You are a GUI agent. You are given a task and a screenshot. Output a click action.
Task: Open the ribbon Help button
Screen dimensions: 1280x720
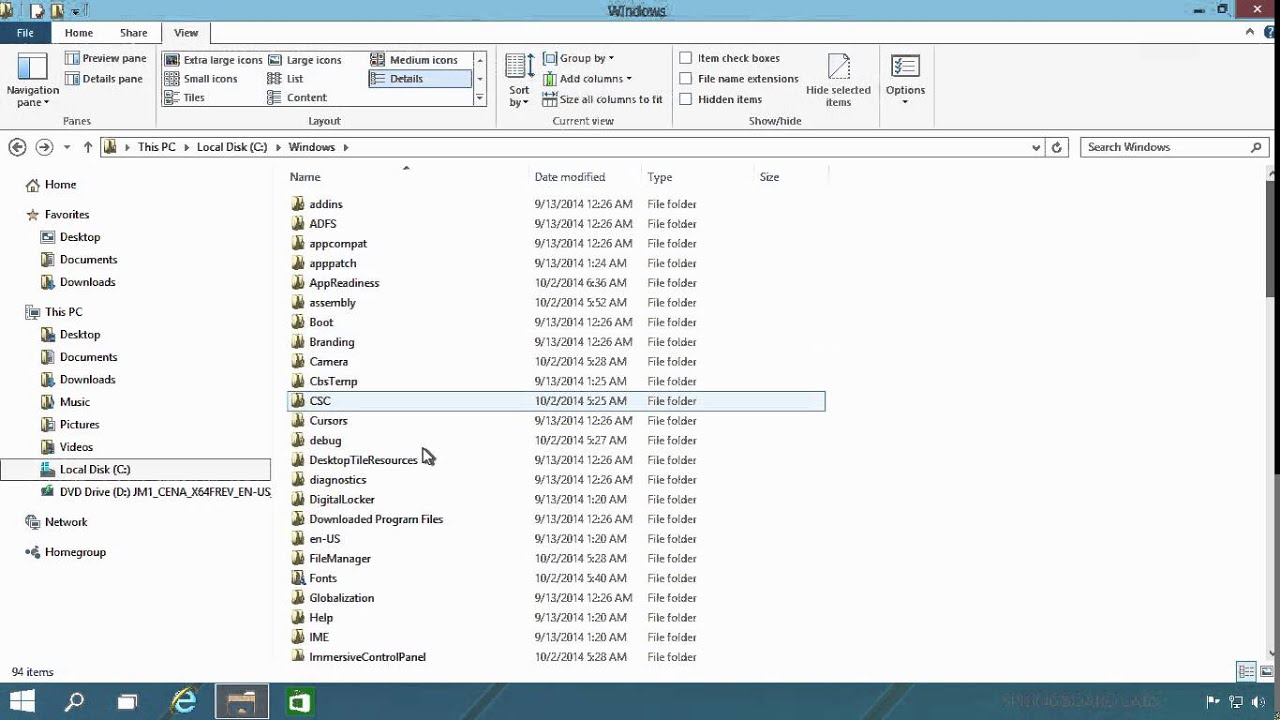[x=1268, y=33]
